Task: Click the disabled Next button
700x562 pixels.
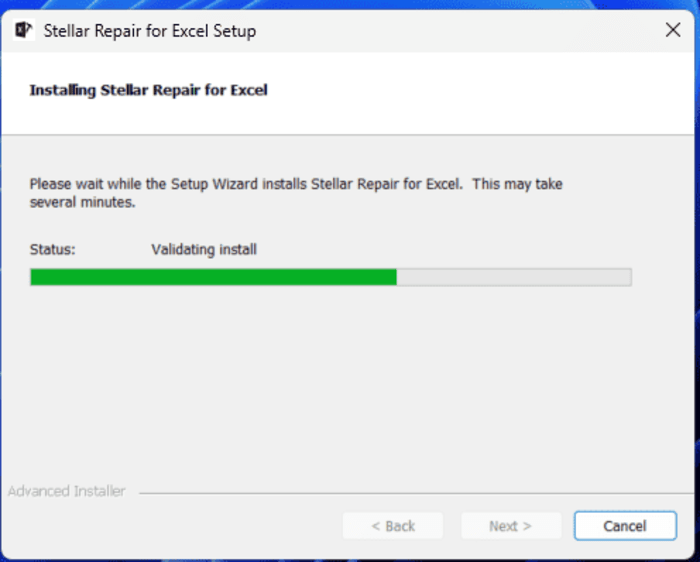Action: click(511, 526)
